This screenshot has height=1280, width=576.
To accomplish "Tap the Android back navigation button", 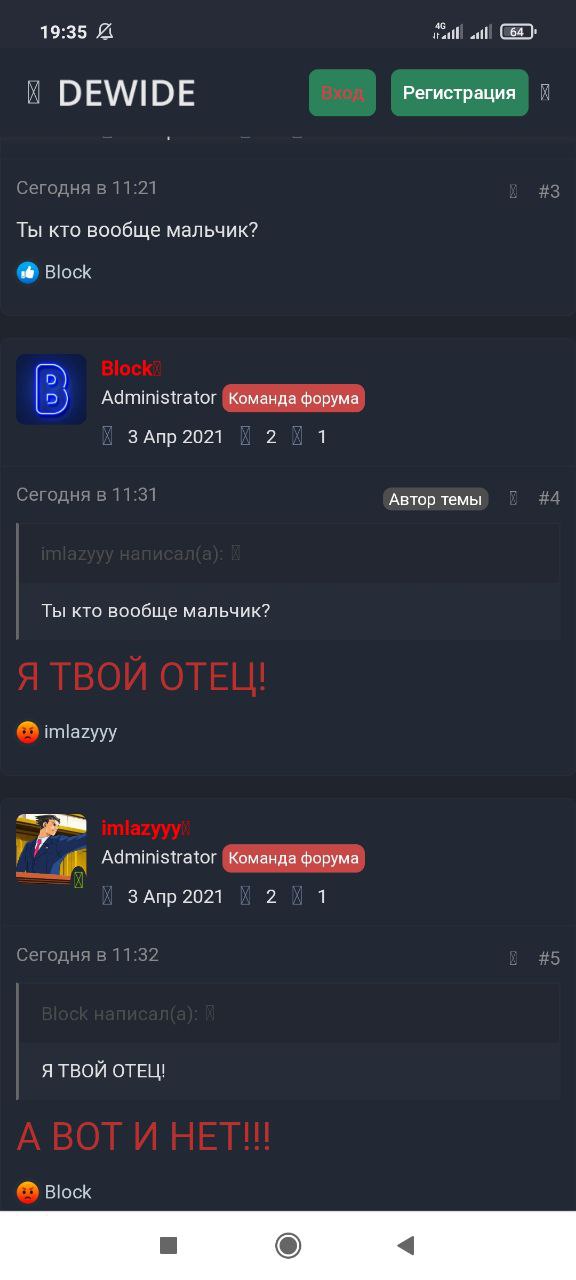I will [405, 1245].
